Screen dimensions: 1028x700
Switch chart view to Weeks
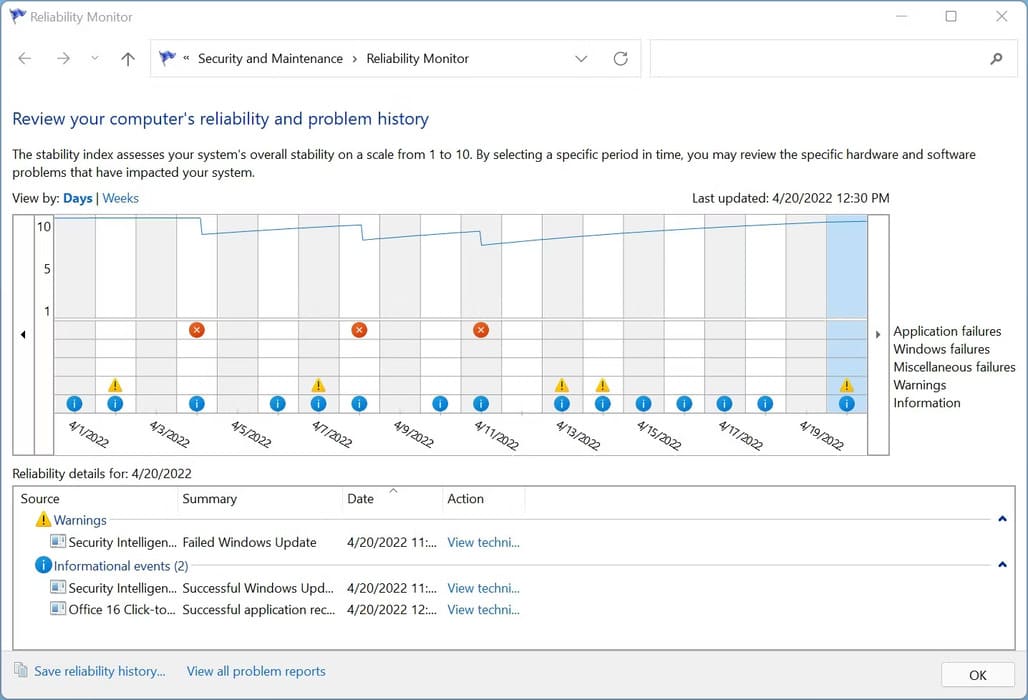coord(121,198)
